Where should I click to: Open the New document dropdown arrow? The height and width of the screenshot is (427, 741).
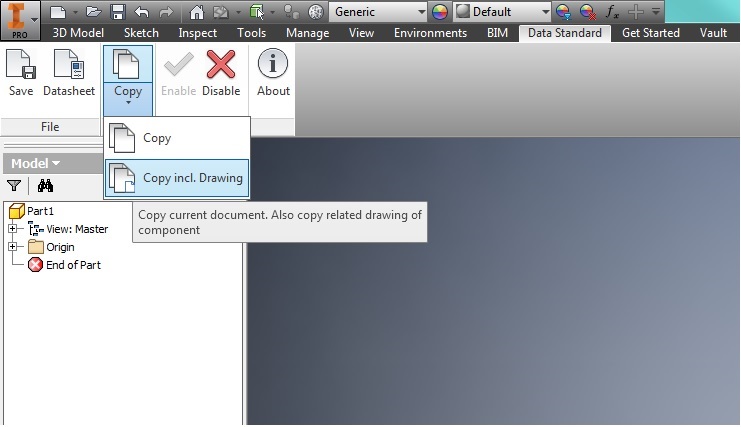coord(75,12)
